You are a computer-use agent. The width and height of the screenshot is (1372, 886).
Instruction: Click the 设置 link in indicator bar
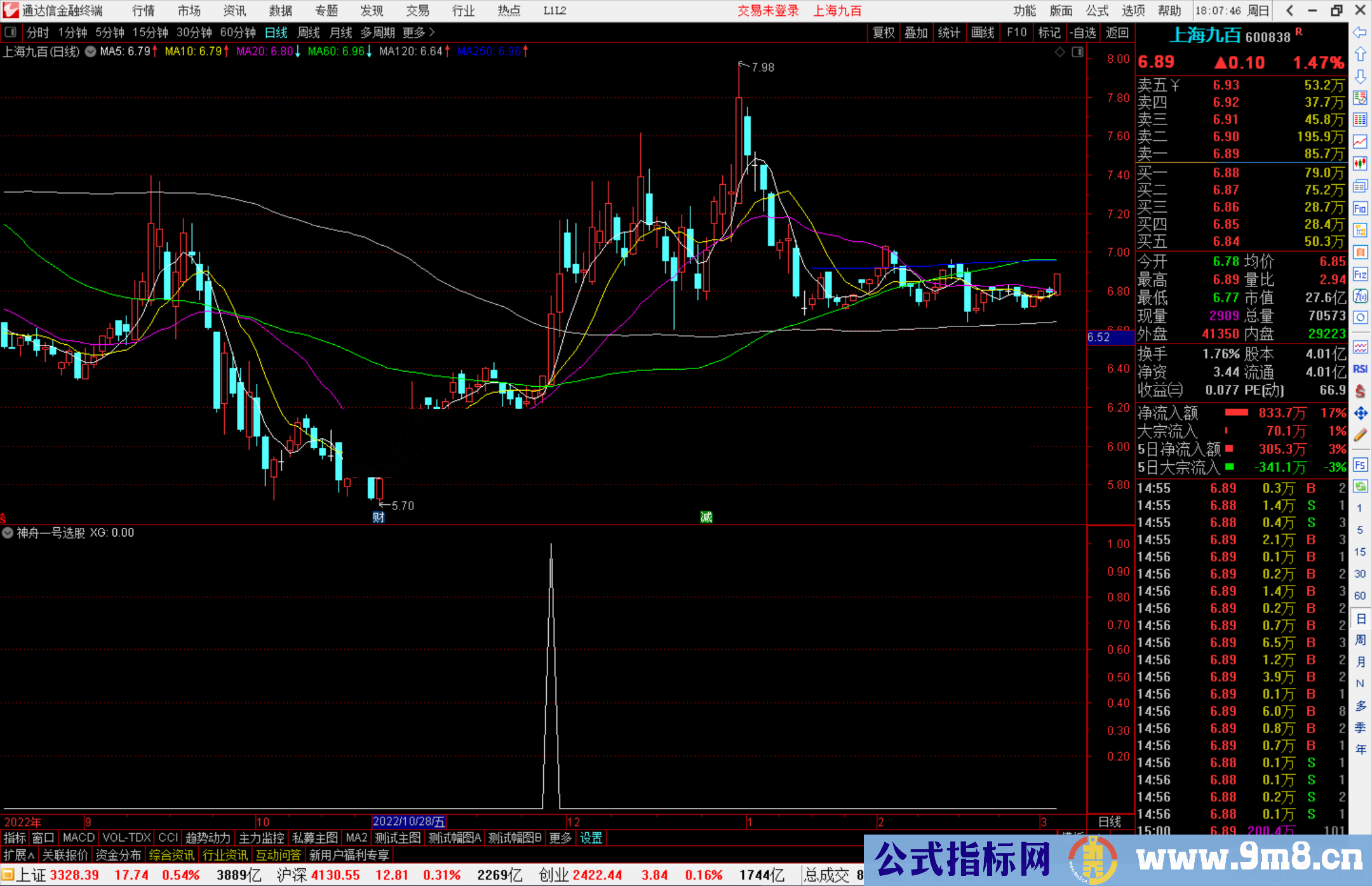coord(591,838)
